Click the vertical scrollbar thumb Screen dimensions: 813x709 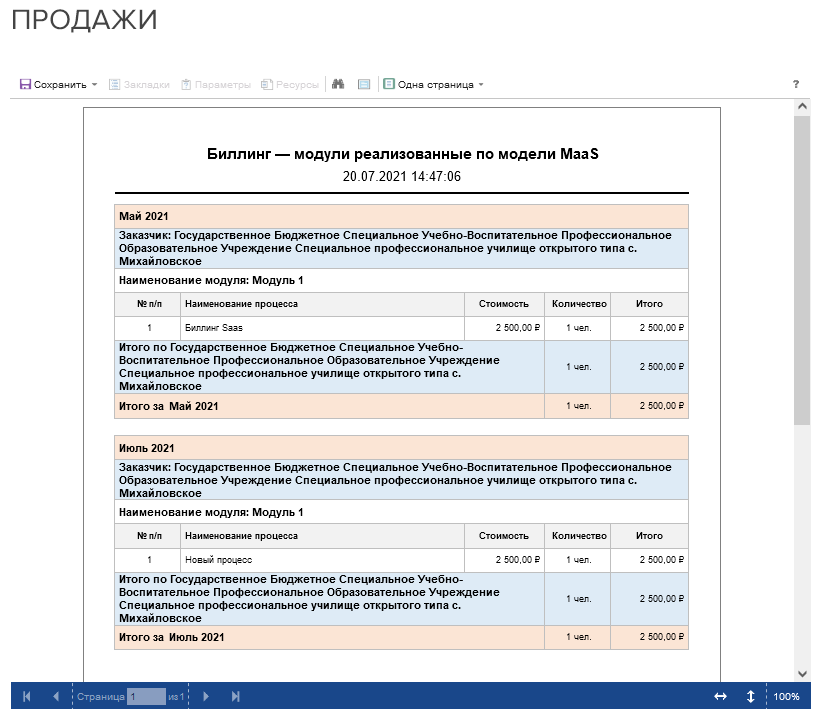click(x=802, y=270)
